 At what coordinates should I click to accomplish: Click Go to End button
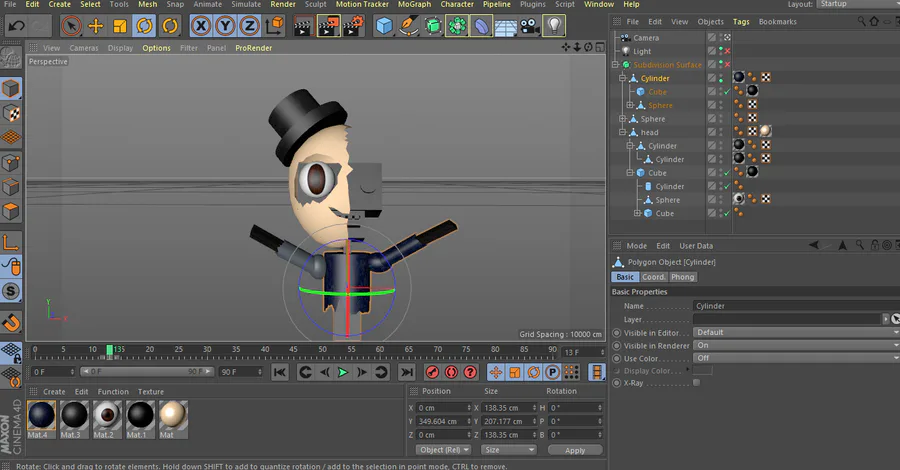coord(407,372)
